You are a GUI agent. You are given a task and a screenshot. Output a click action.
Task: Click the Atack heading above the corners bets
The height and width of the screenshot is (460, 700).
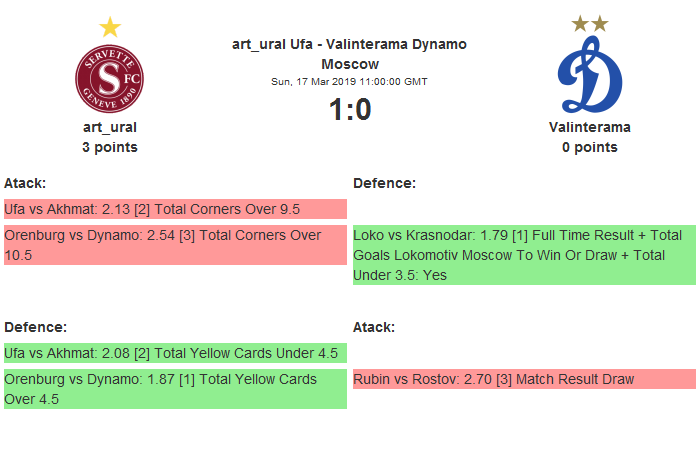pyautogui.click(x=25, y=183)
